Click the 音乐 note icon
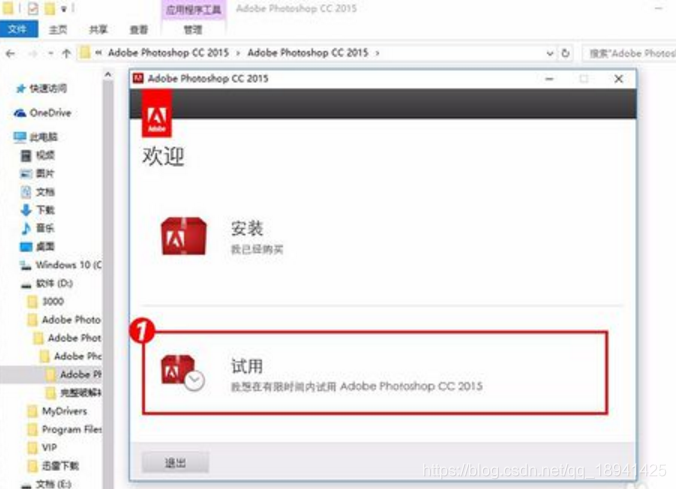676x489 pixels. click(x=26, y=228)
